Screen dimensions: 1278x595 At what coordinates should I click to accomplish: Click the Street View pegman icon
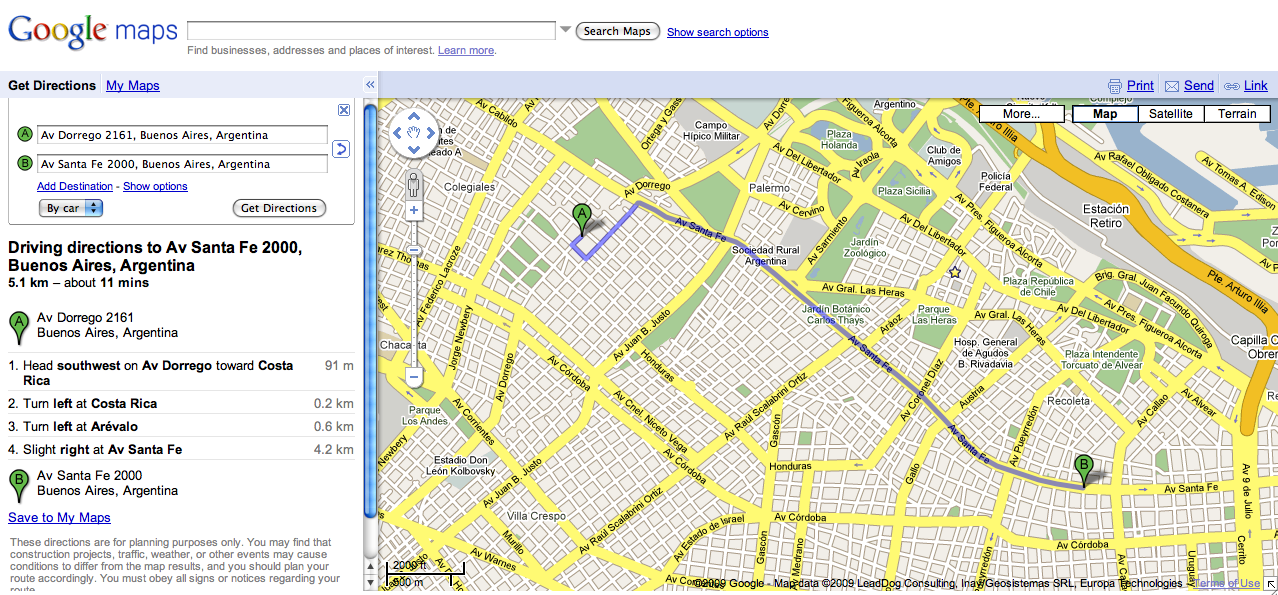coord(414,185)
